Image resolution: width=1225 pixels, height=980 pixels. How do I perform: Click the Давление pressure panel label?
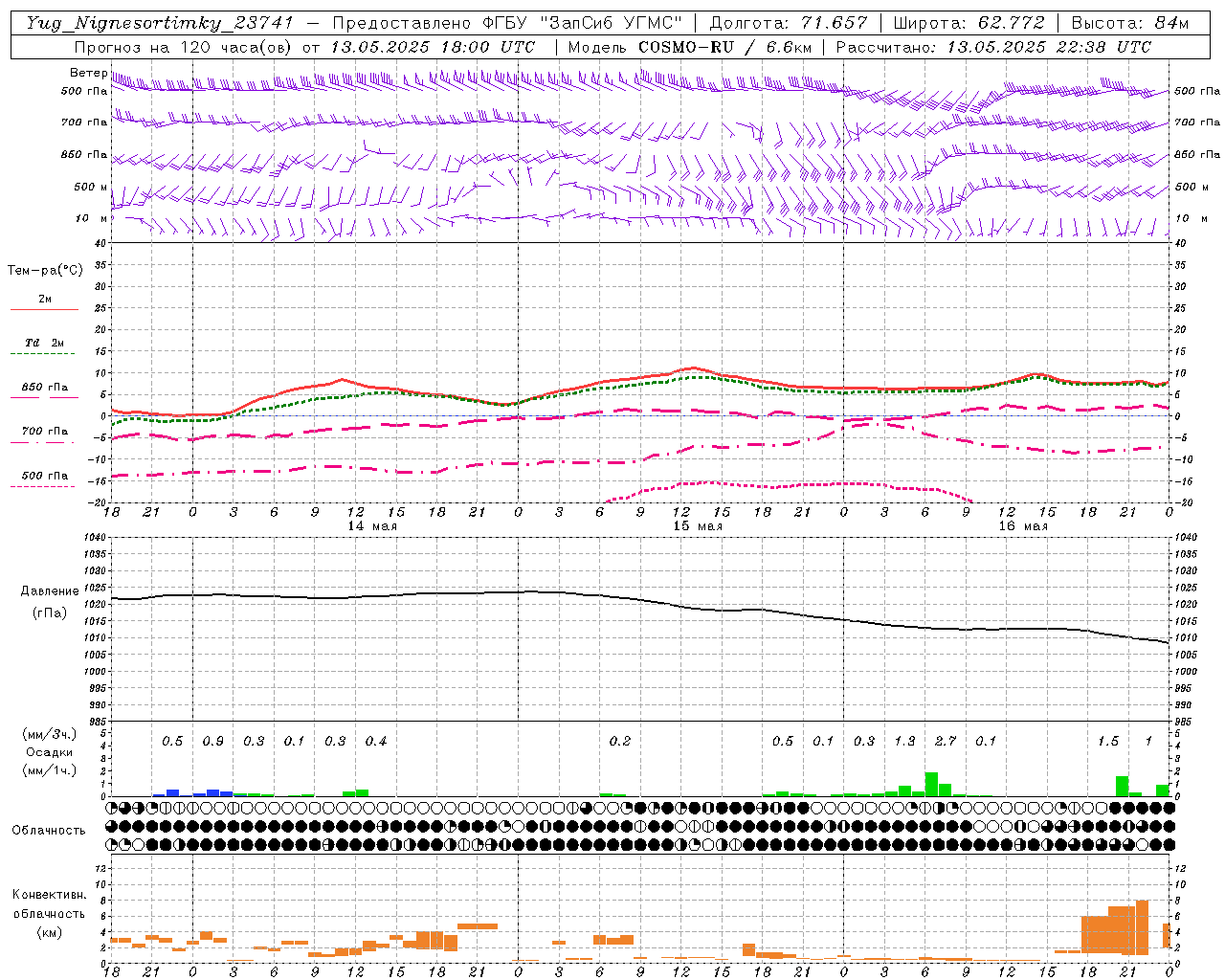point(50,591)
